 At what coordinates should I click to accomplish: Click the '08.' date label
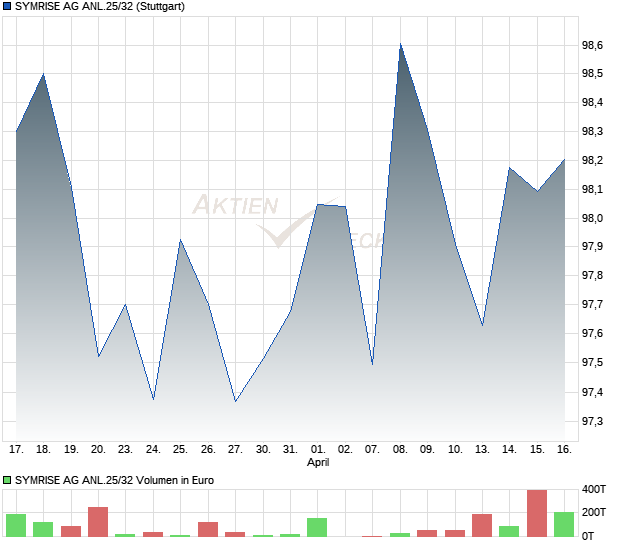point(400,450)
